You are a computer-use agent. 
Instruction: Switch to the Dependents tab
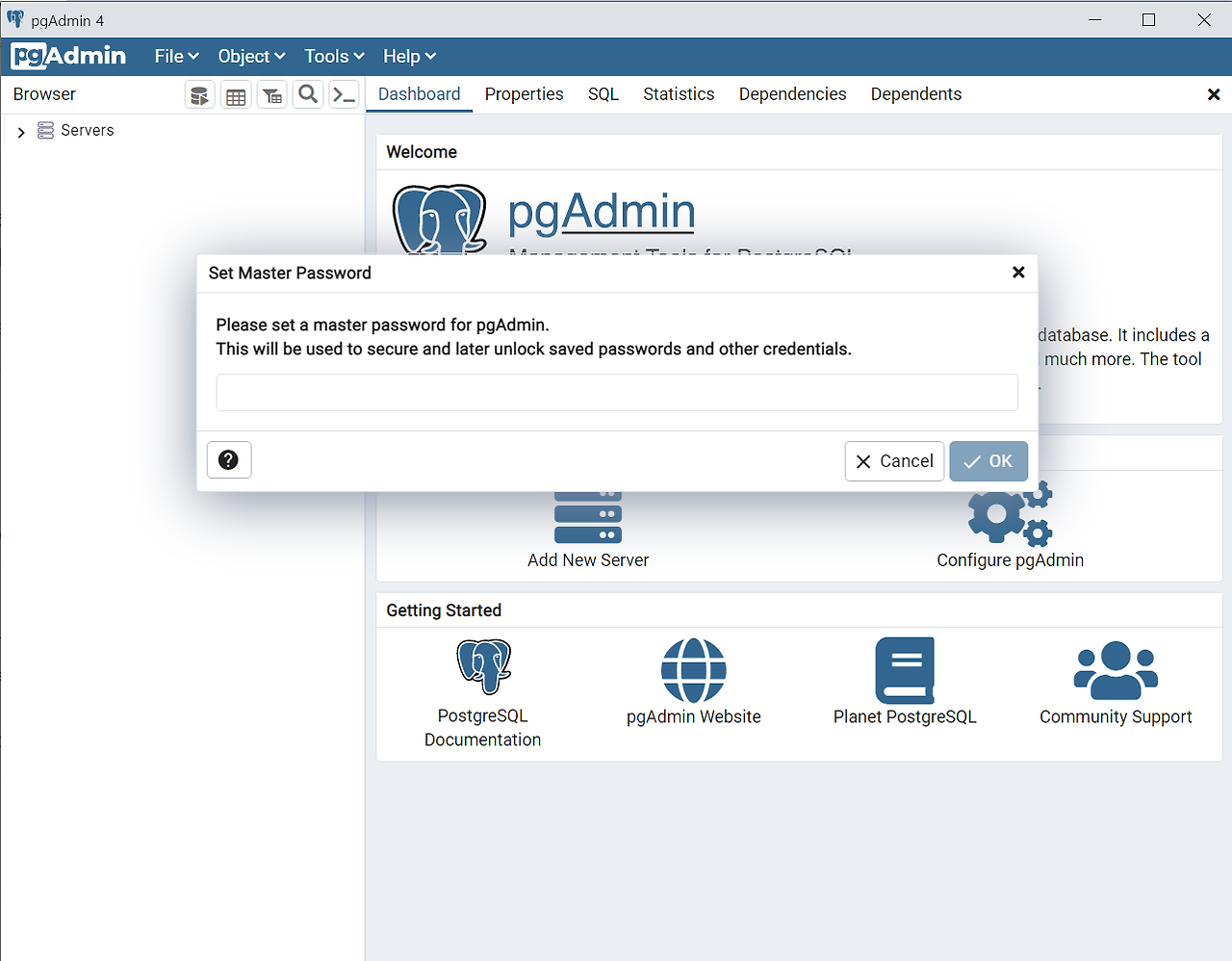click(x=916, y=94)
